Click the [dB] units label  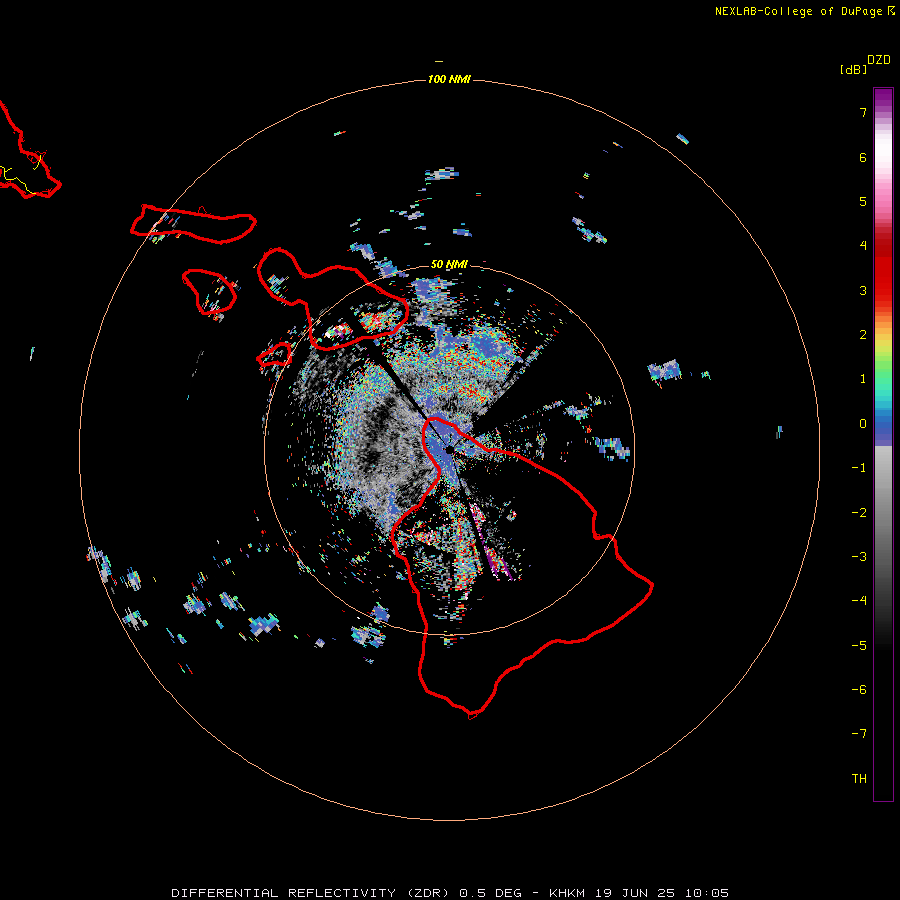[853, 70]
